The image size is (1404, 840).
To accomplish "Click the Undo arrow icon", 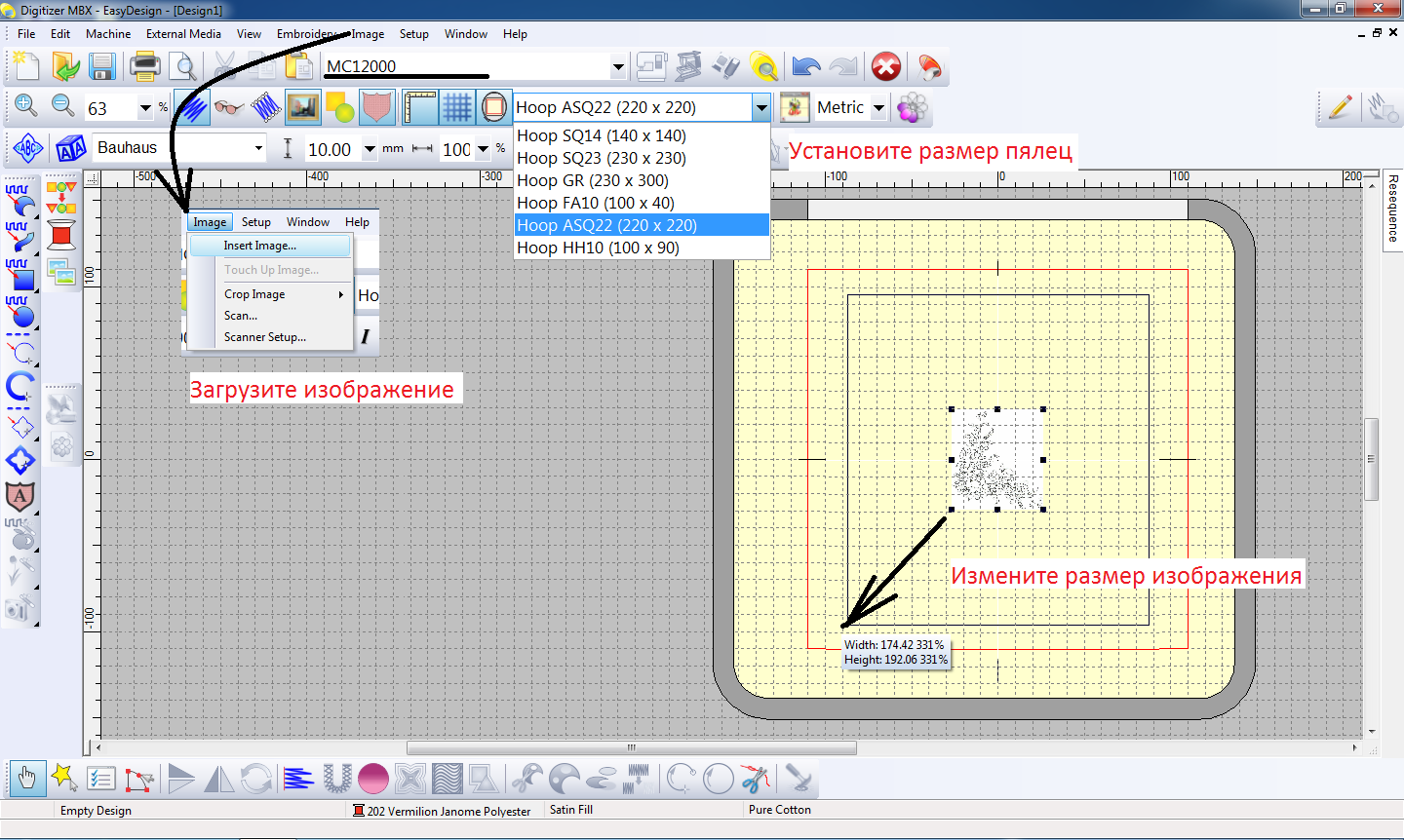I will point(806,66).
